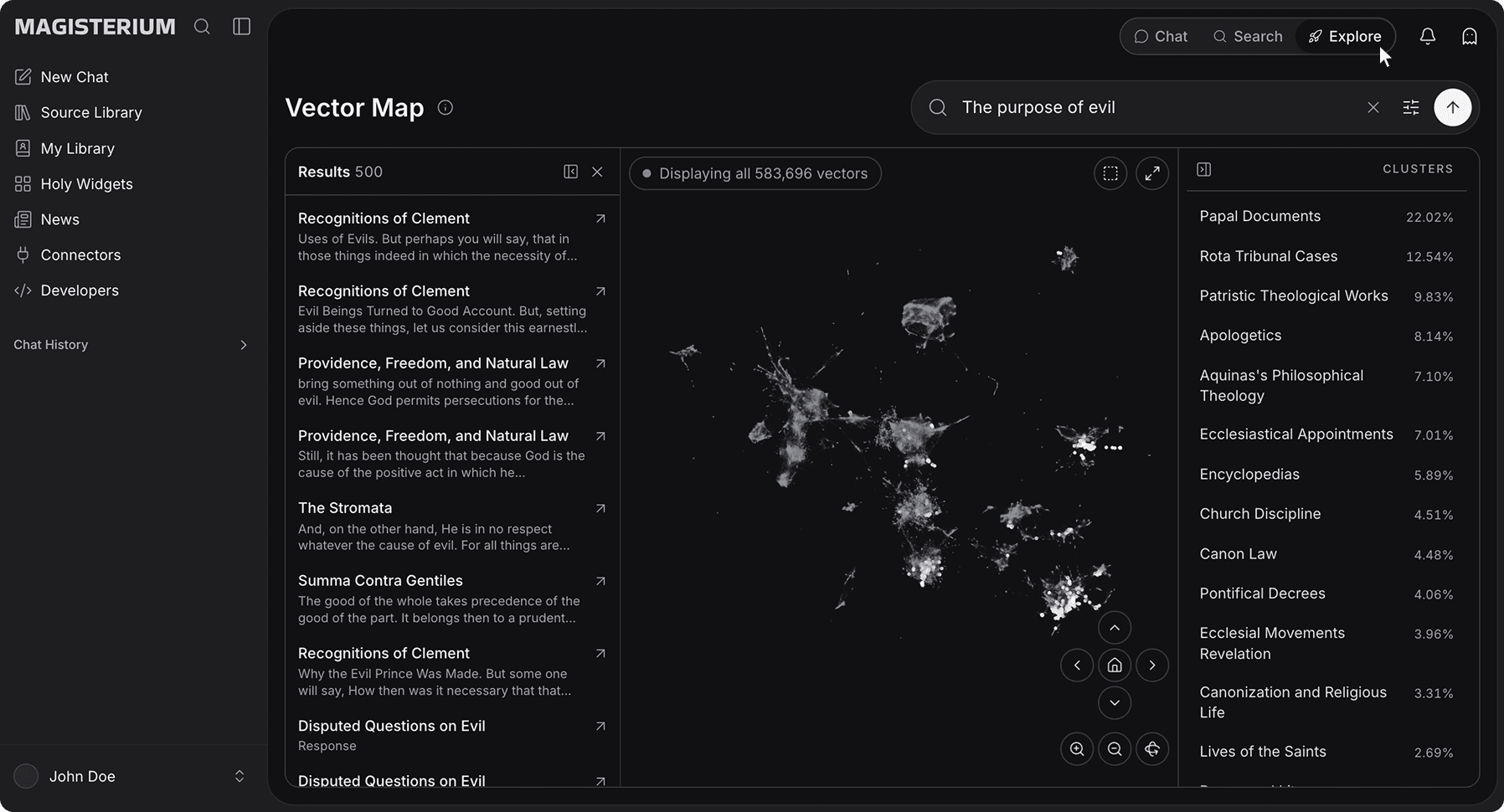Select Patristic Theological Works cluster
This screenshot has width=1504, height=812.
(x=1326, y=296)
